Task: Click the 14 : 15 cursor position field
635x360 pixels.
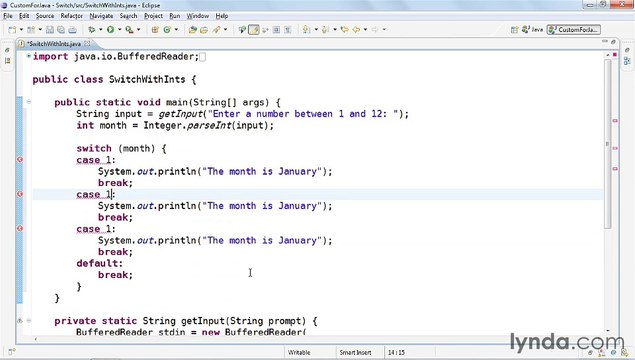Action: (396, 352)
